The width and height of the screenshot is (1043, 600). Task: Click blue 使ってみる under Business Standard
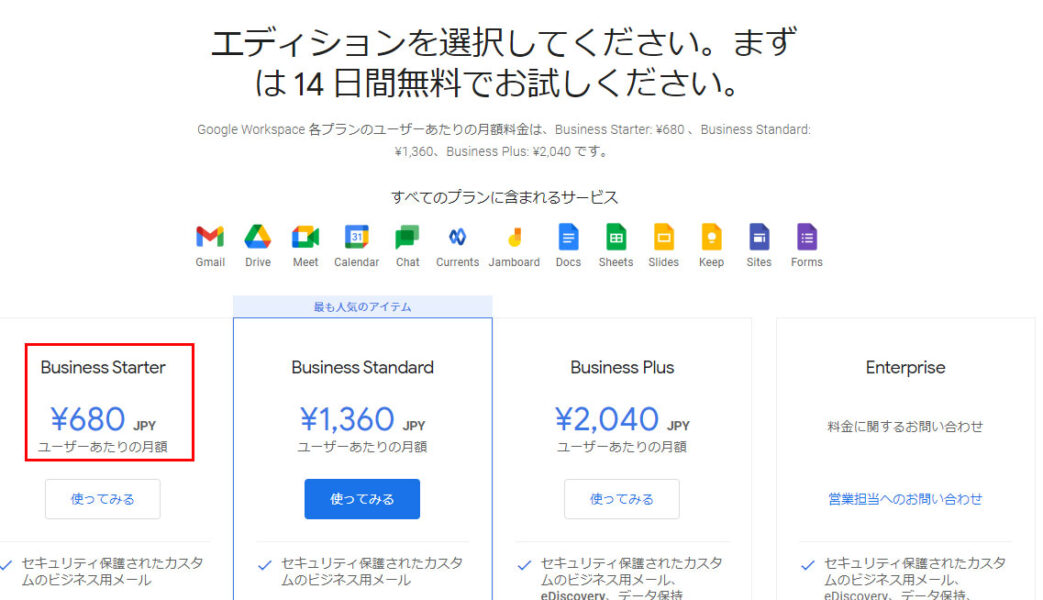tap(362, 499)
